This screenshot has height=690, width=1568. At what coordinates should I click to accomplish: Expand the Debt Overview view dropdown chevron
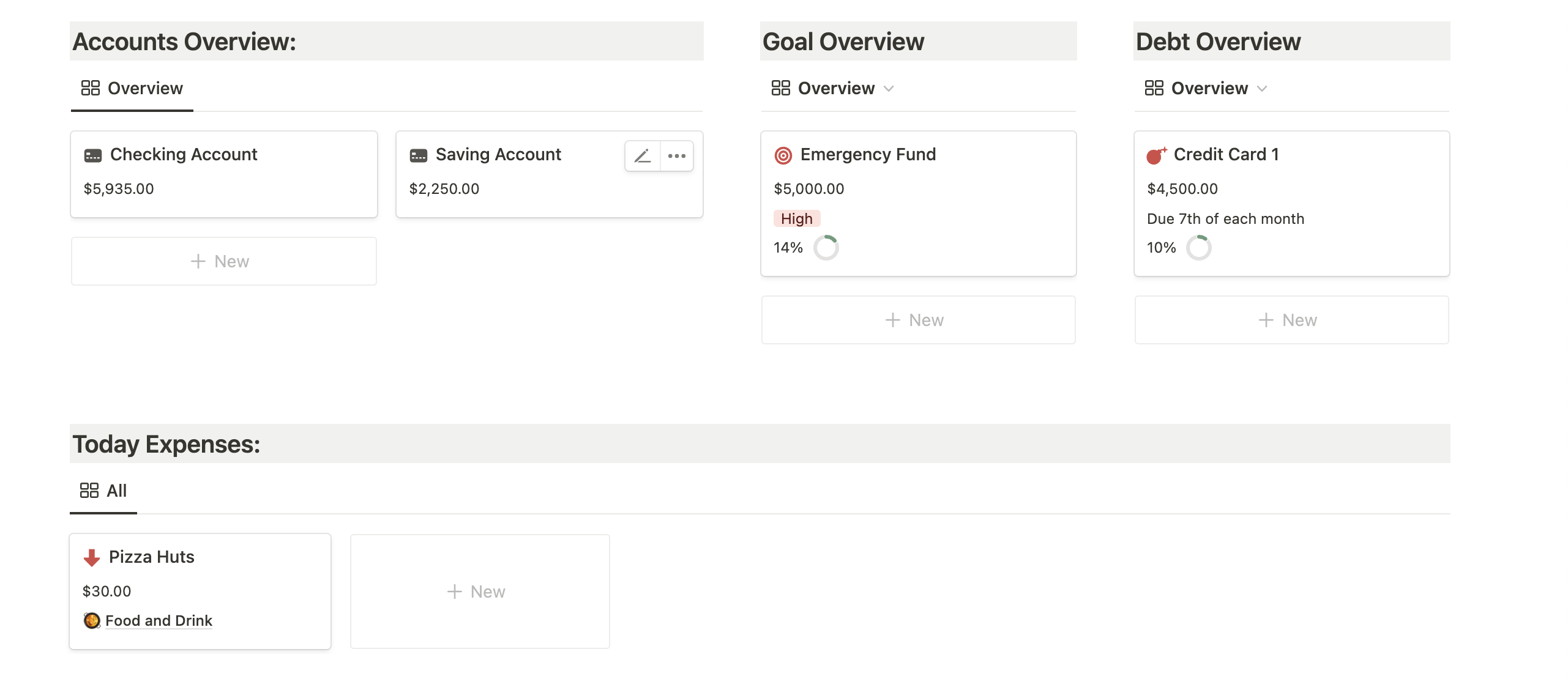1261,89
